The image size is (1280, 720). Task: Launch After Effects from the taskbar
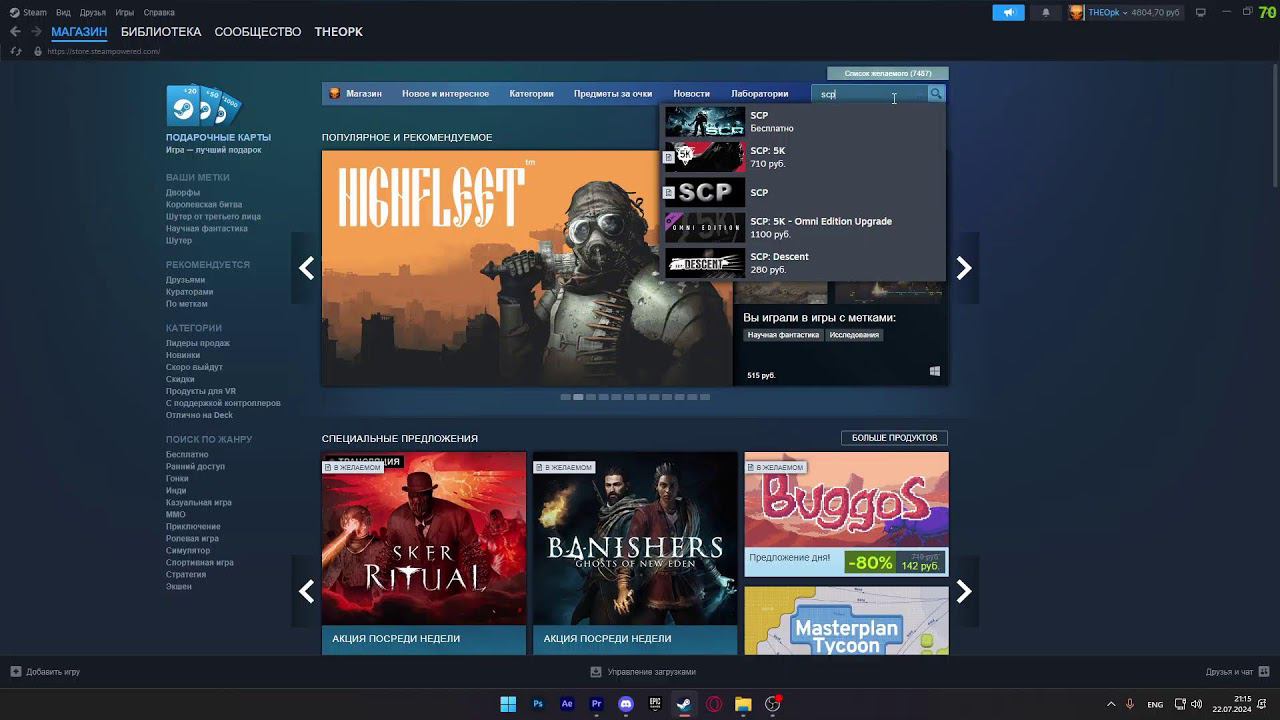[x=567, y=704]
